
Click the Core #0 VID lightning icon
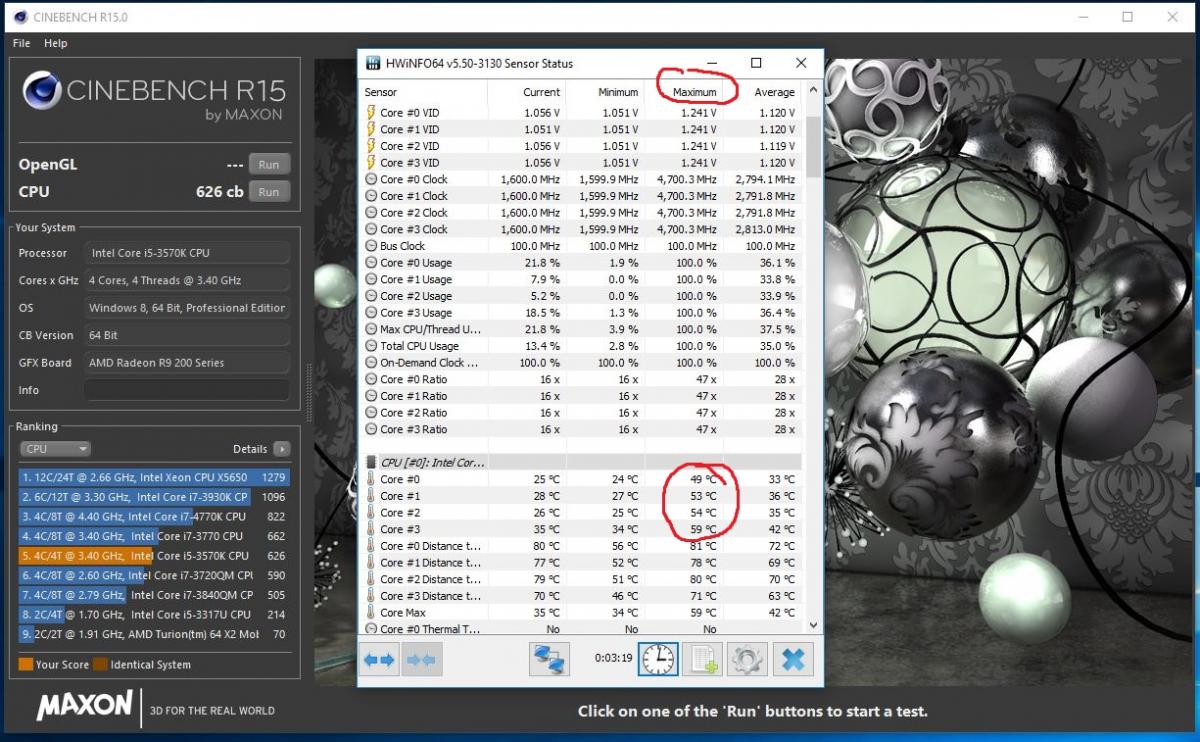pos(371,113)
